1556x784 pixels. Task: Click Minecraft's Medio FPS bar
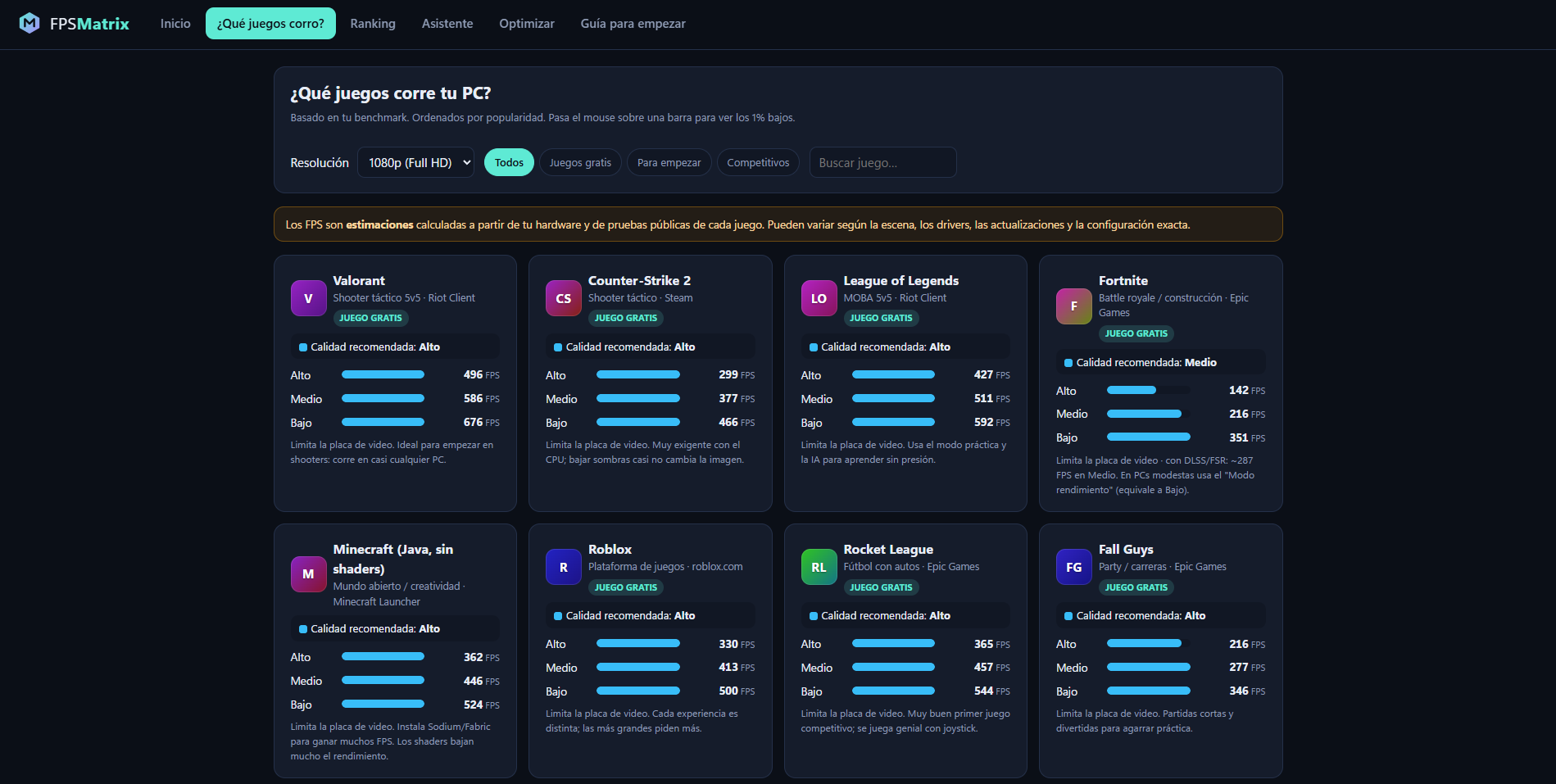(x=383, y=681)
